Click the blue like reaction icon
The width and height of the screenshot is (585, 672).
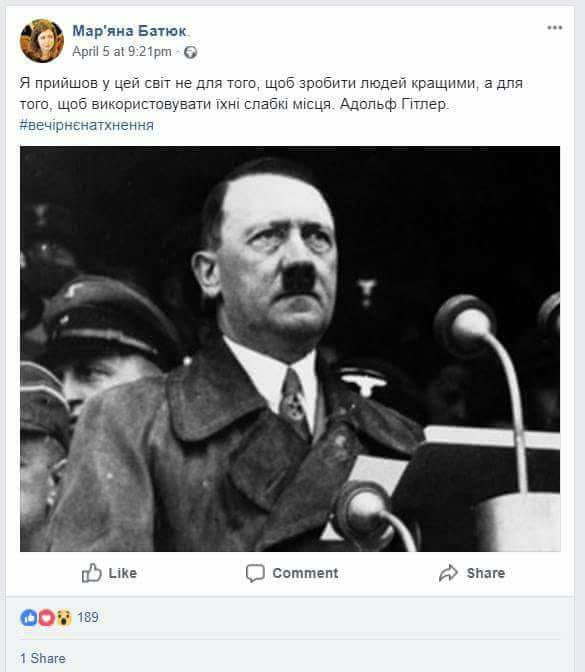(x=29, y=618)
